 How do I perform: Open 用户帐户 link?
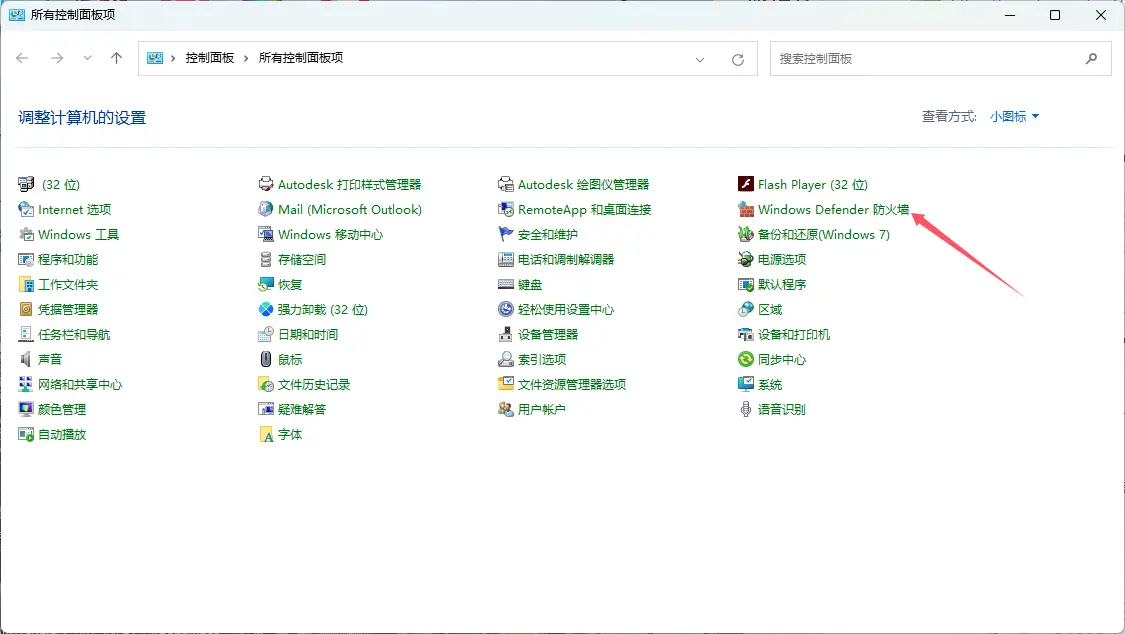click(x=542, y=410)
